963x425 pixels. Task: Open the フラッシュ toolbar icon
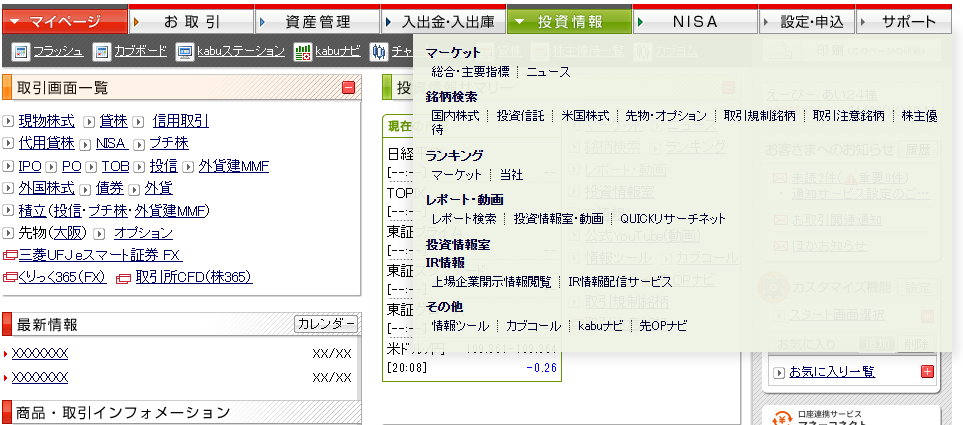coord(20,52)
